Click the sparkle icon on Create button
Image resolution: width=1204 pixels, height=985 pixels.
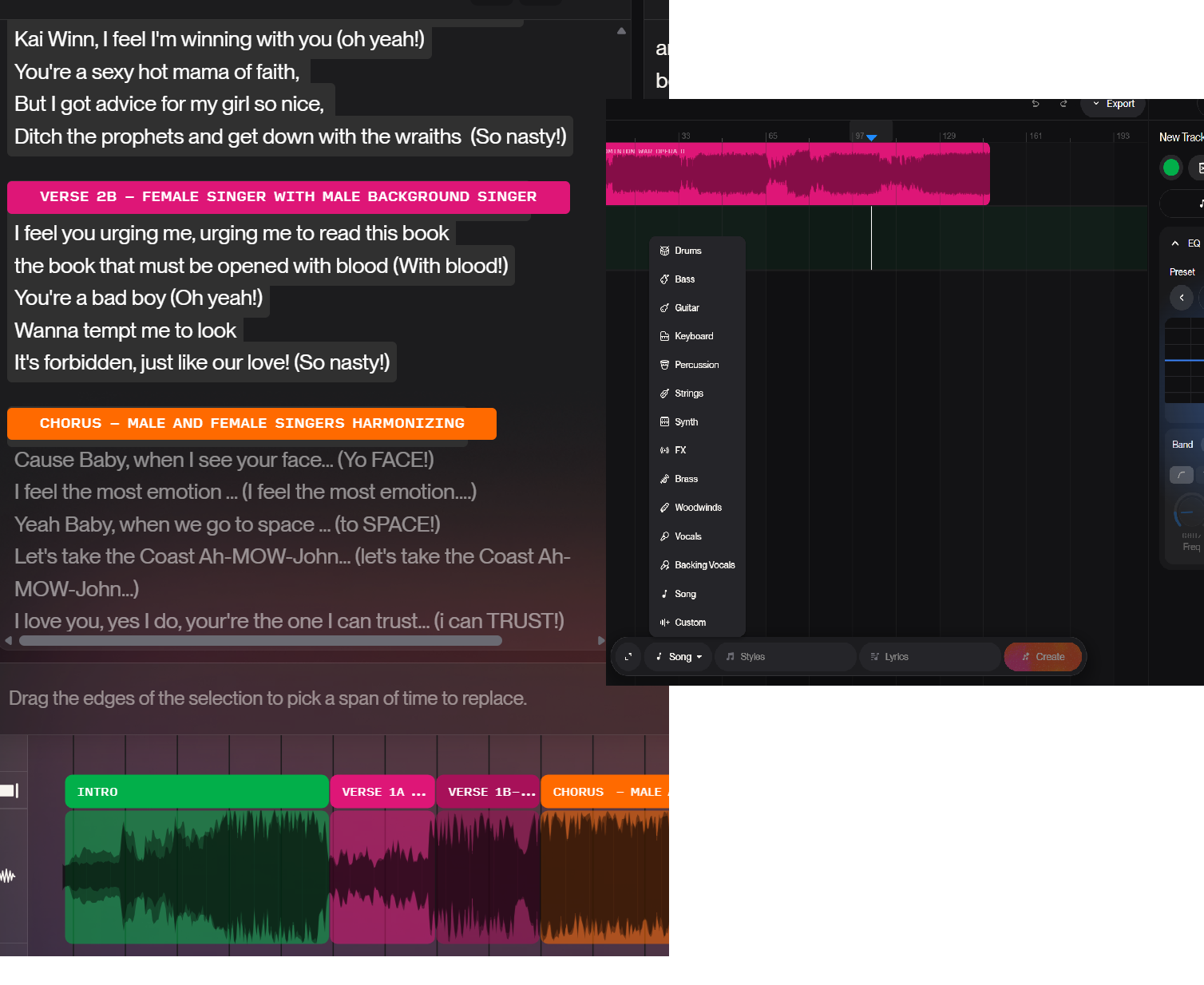coord(1025,657)
